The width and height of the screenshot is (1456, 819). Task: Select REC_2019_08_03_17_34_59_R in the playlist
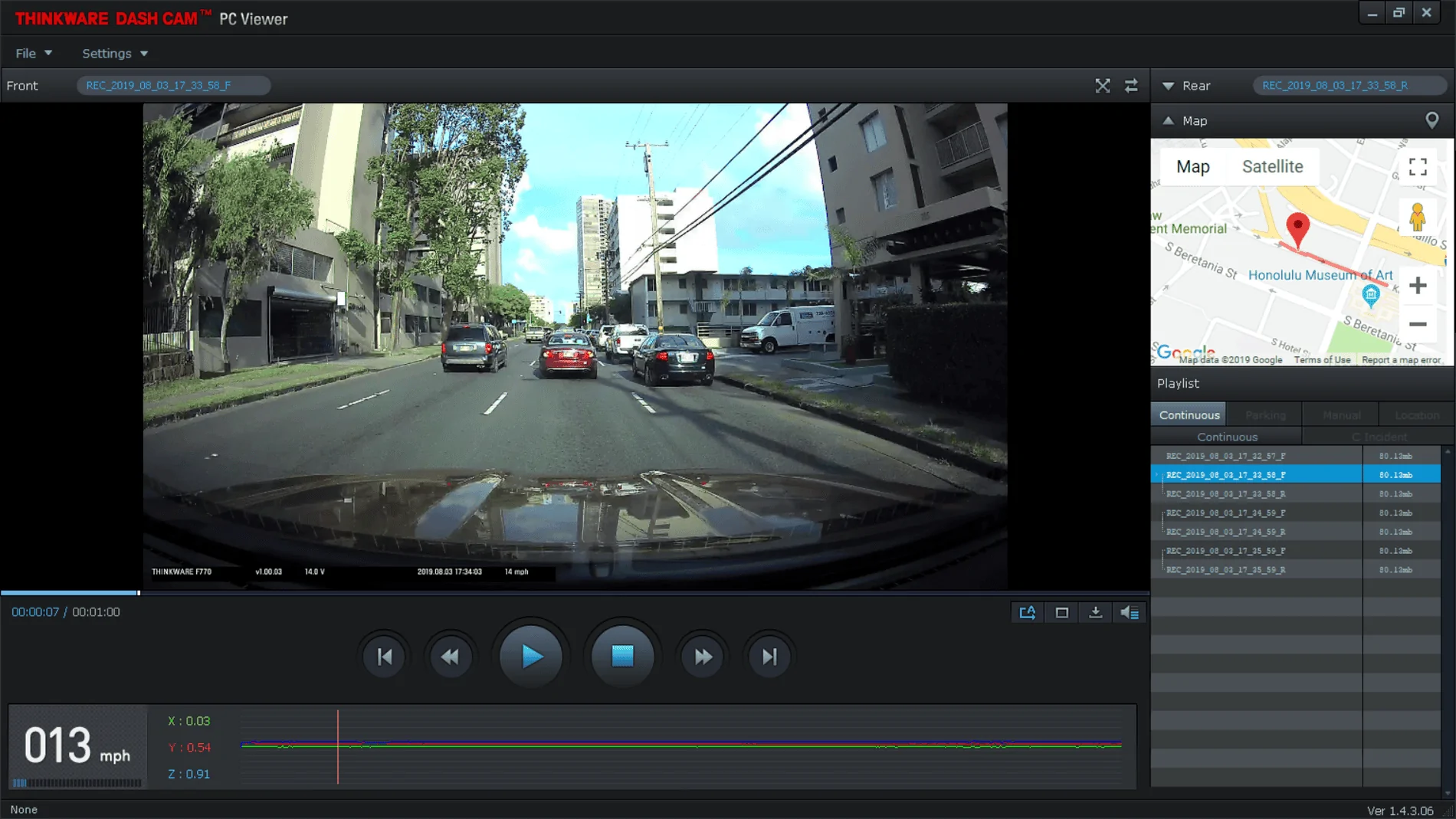(1257, 532)
